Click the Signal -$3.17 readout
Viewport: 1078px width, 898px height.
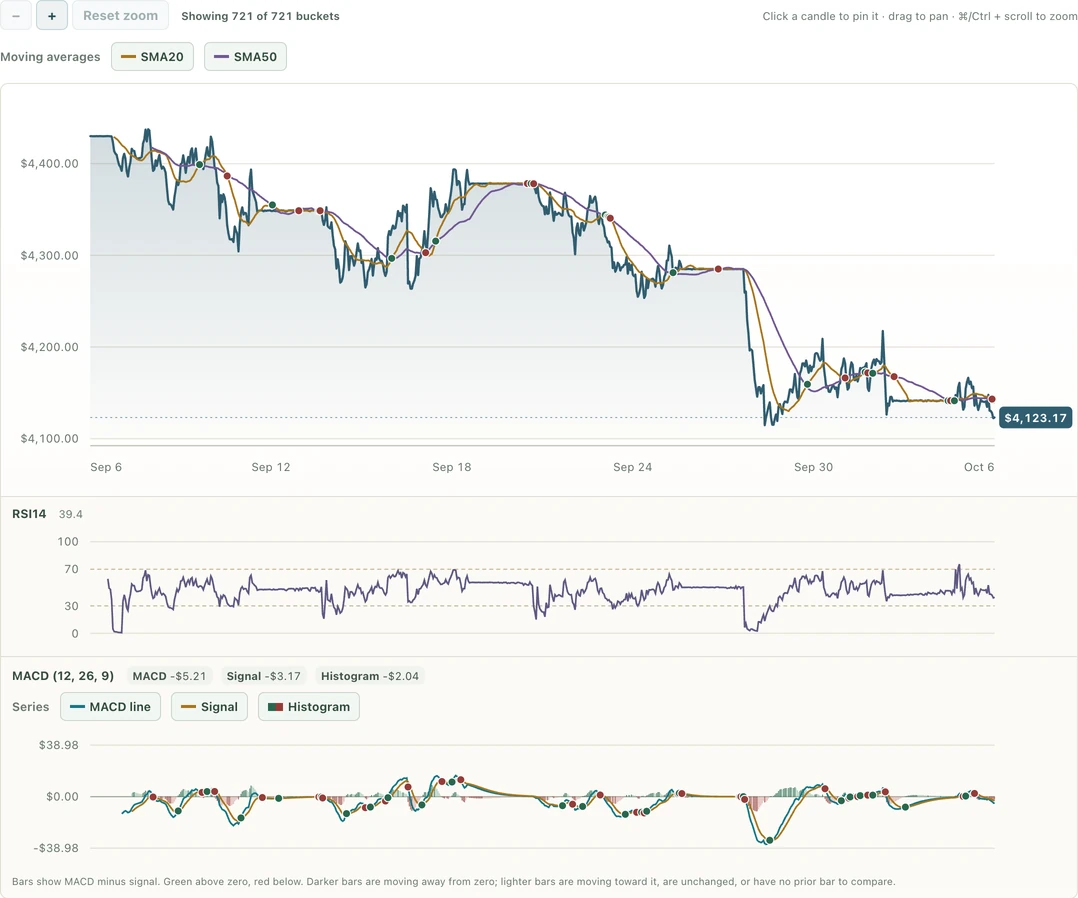(263, 676)
